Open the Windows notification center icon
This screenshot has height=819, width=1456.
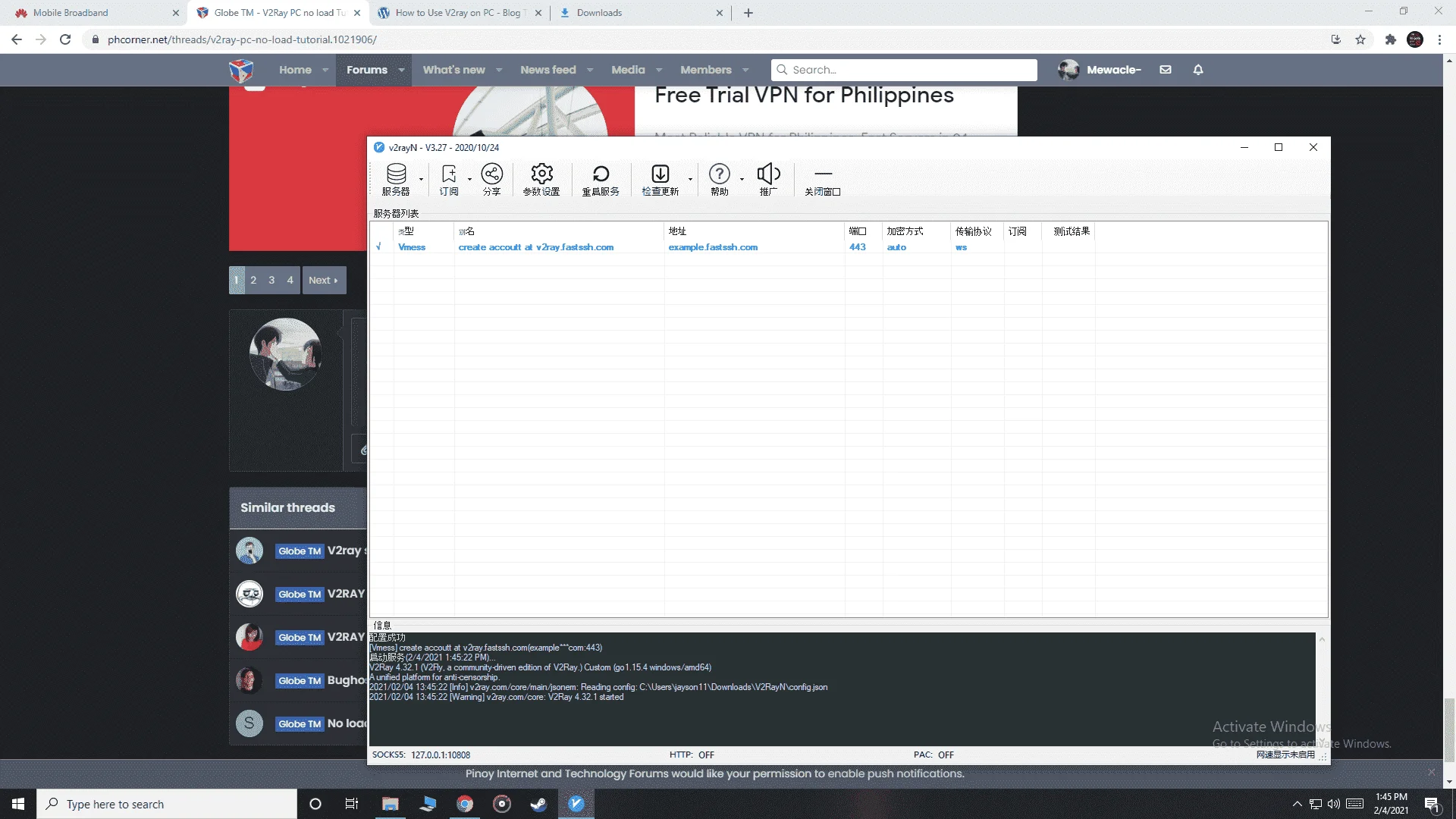1432,804
